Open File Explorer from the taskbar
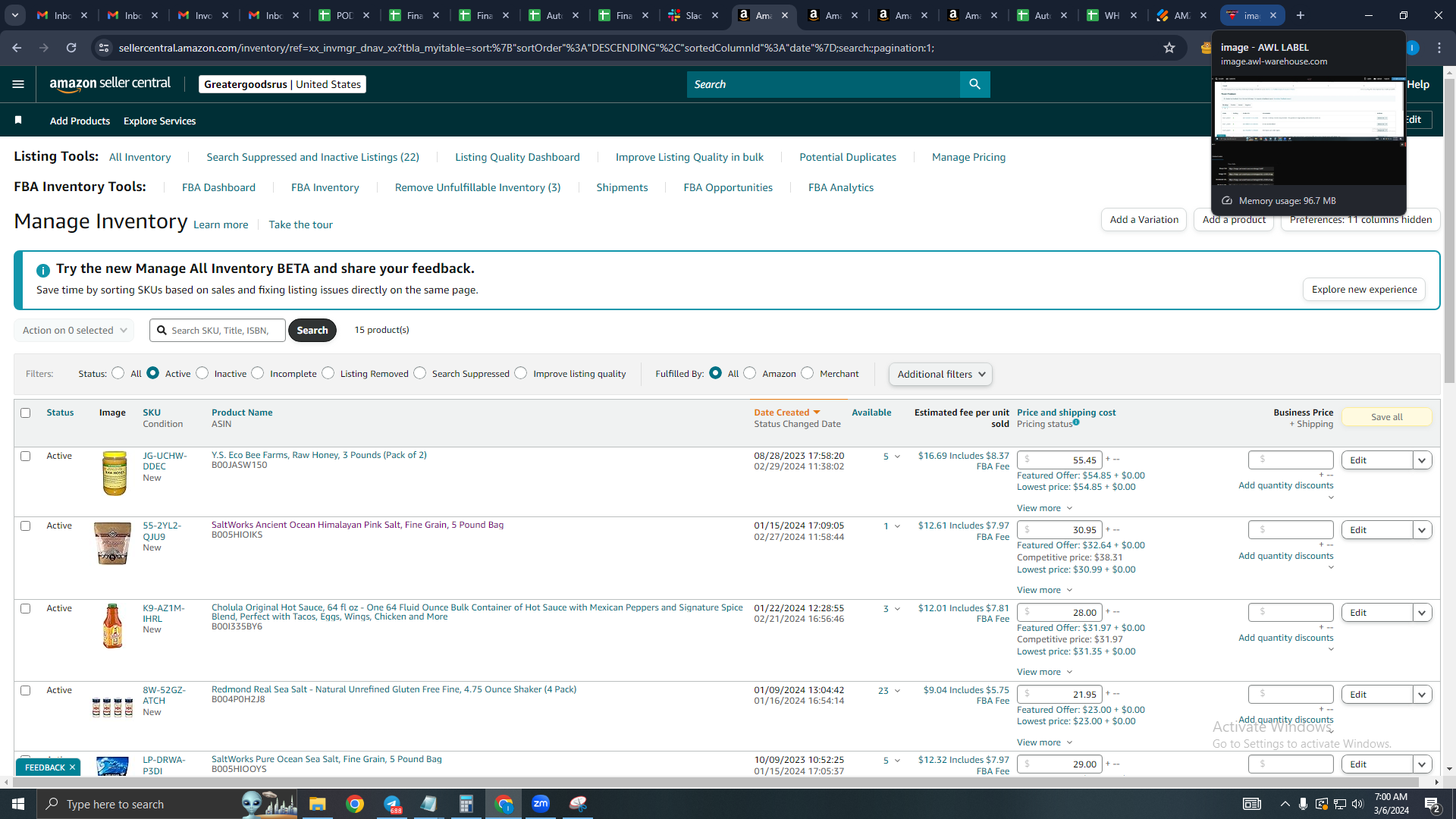 [317, 804]
